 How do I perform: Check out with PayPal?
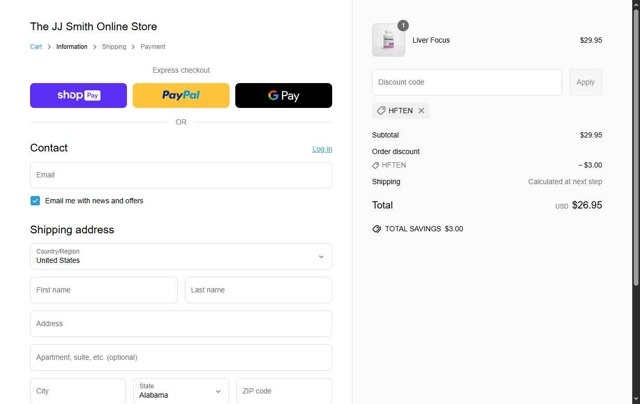click(x=181, y=95)
